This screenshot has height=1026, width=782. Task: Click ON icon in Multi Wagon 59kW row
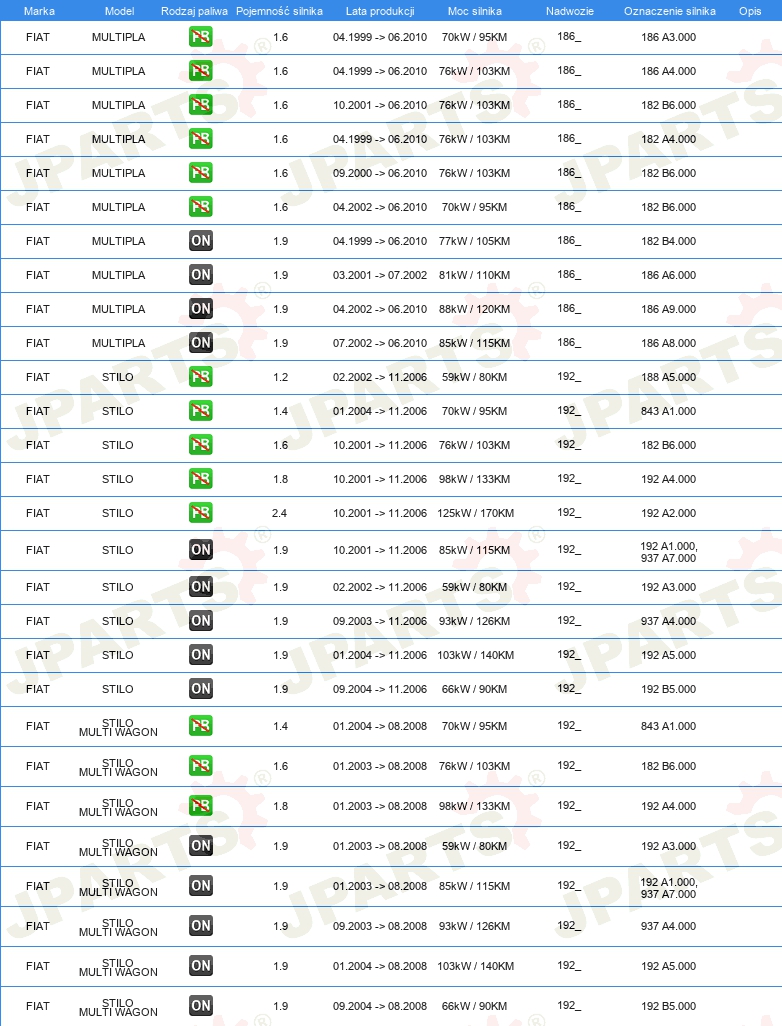[x=200, y=846]
